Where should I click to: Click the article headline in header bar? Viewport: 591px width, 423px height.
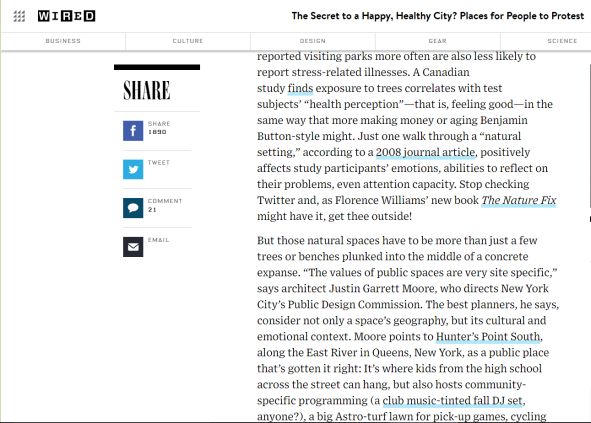pyautogui.click(x=438, y=16)
